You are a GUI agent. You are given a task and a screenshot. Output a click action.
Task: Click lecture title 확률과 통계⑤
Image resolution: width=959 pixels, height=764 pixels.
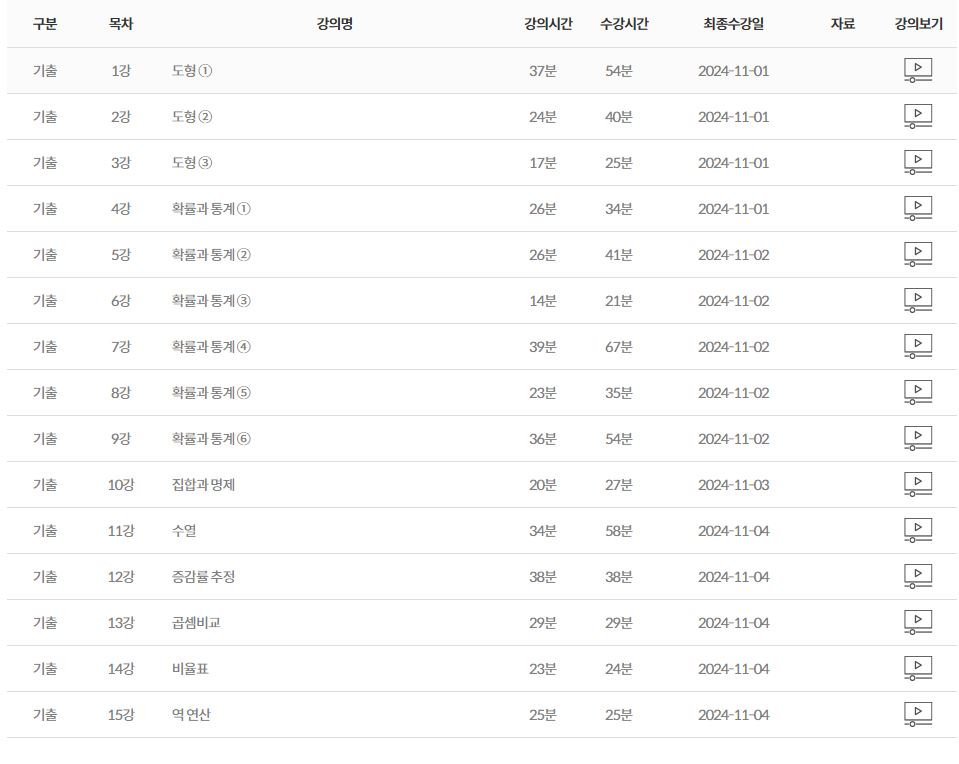[211, 393]
